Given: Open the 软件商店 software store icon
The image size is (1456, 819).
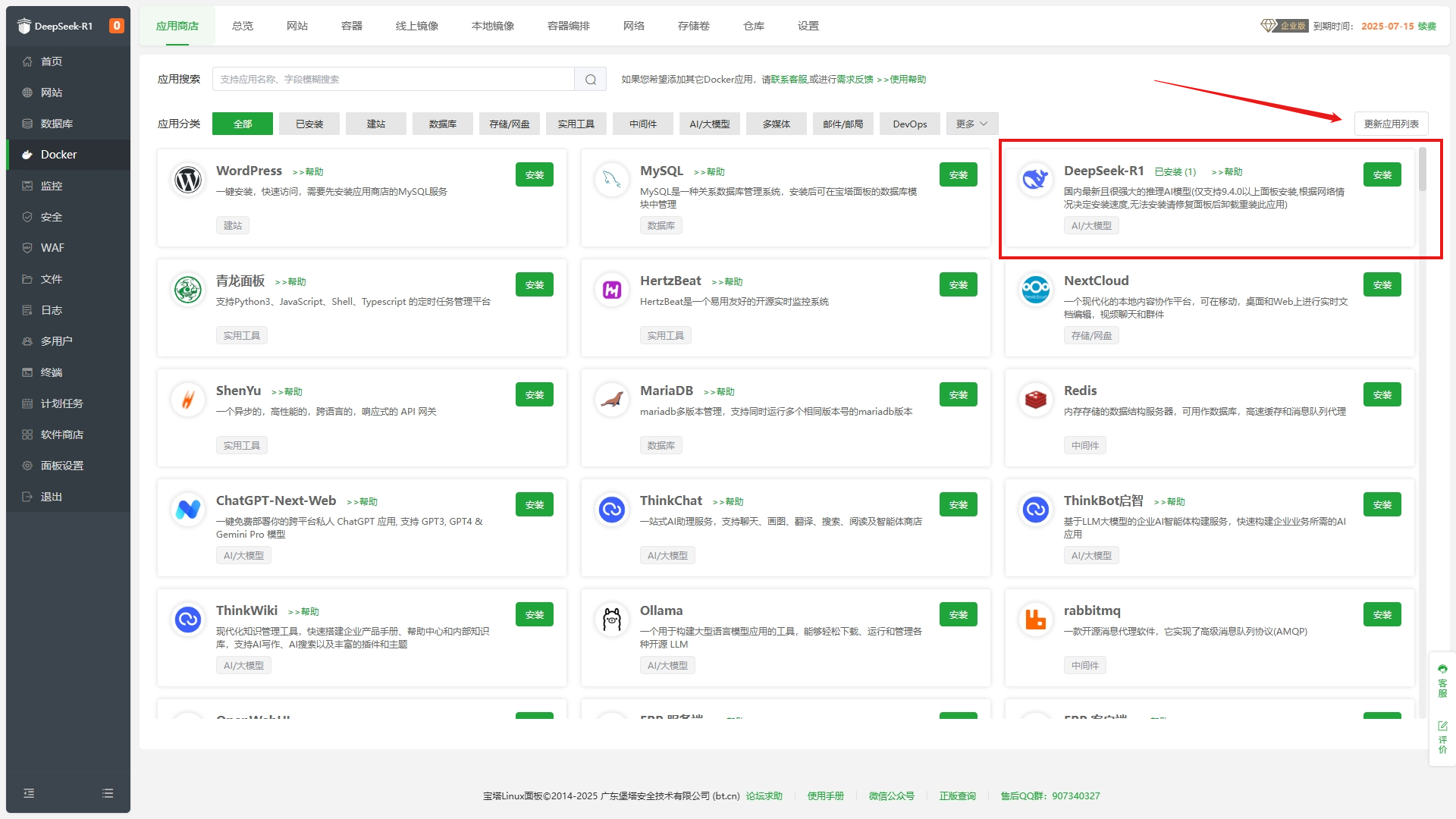Looking at the screenshot, I should point(27,435).
